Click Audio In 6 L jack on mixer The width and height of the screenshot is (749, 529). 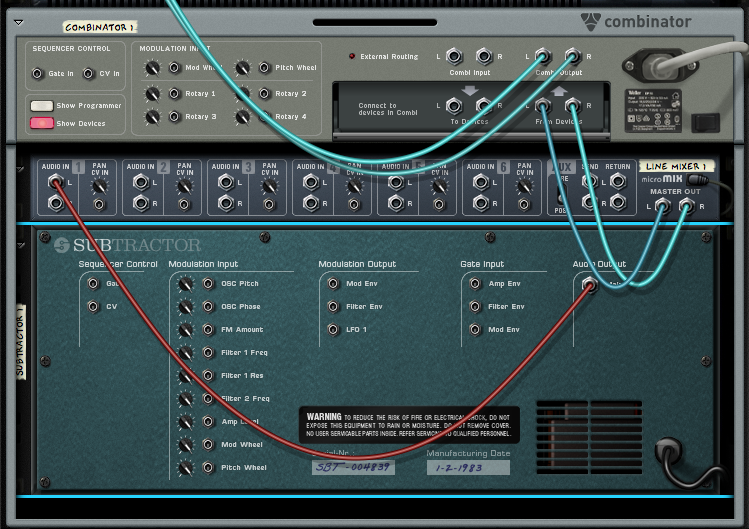[481, 182]
